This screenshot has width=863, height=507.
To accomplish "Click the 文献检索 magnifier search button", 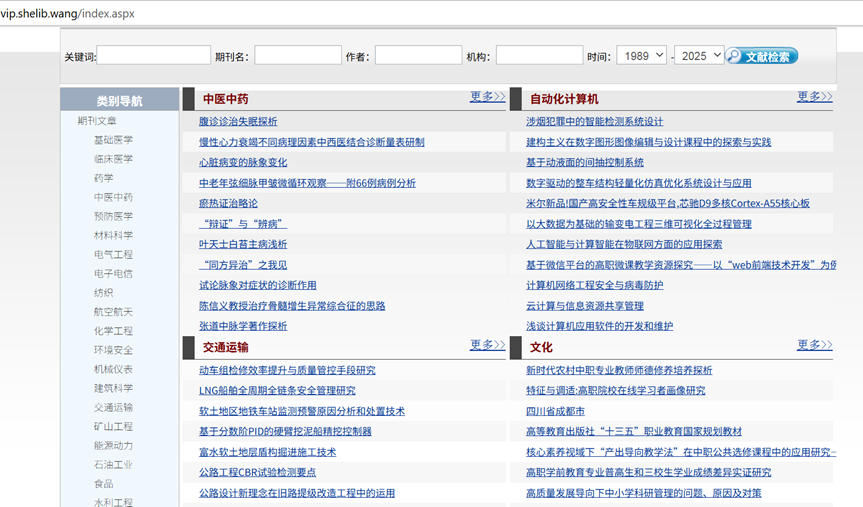I will [761, 56].
